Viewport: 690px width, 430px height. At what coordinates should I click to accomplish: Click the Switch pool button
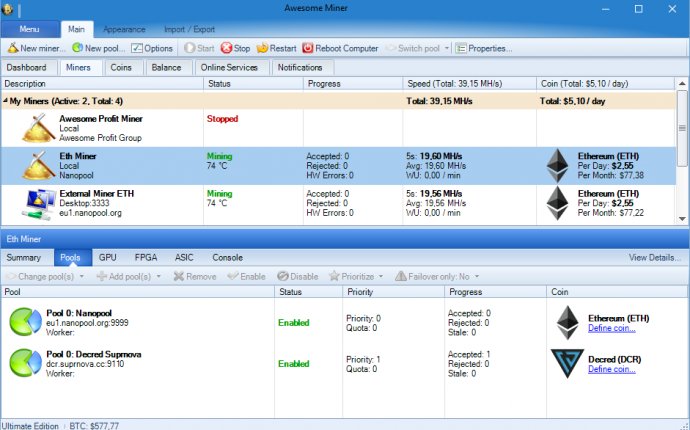(x=413, y=48)
